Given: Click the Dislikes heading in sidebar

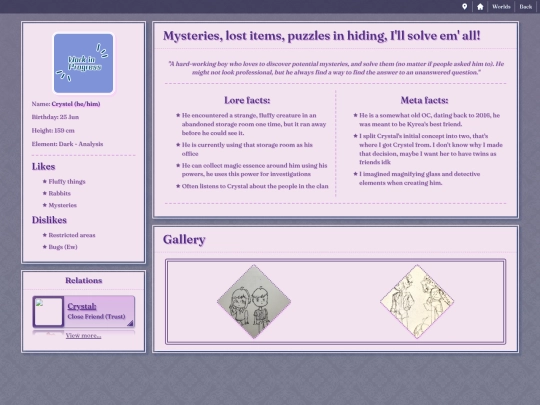Looking at the screenshot, I should point(49,220).
